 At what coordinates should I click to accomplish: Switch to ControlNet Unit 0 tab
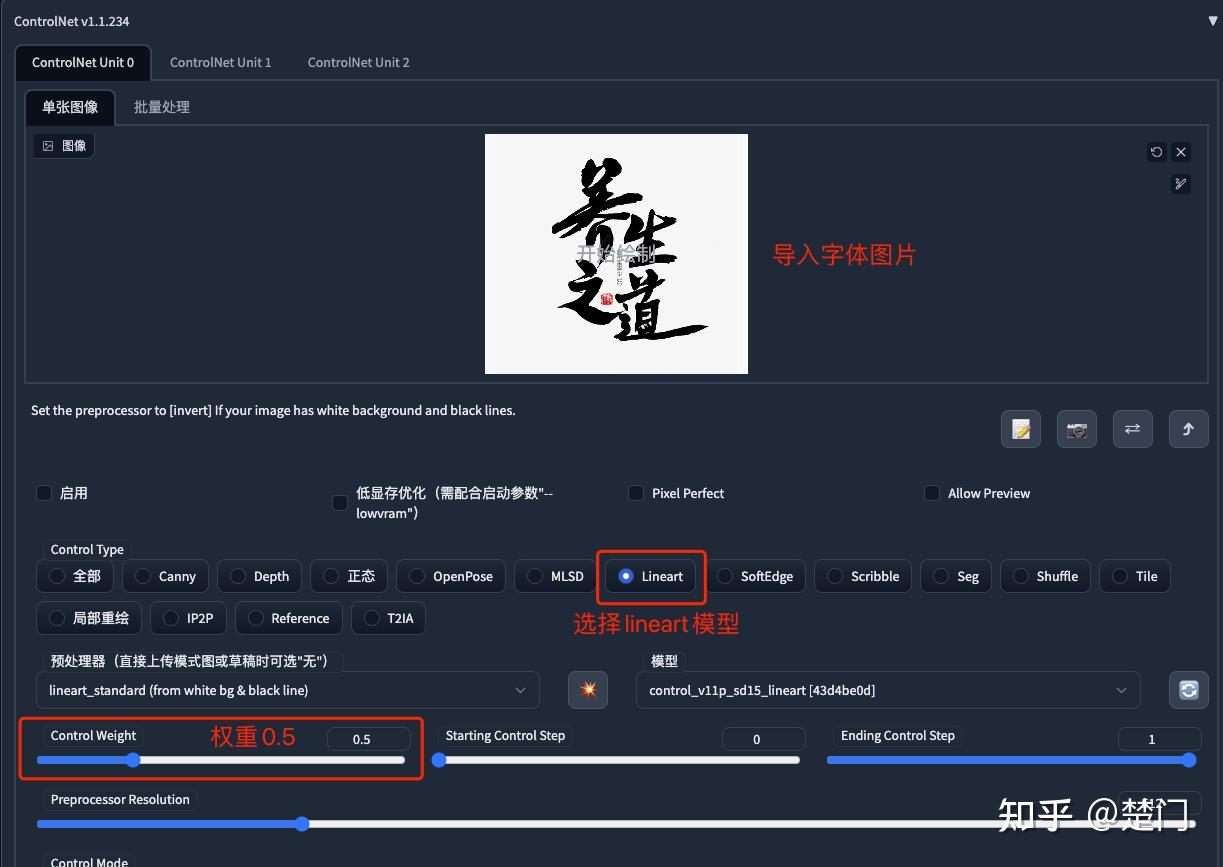83,62
